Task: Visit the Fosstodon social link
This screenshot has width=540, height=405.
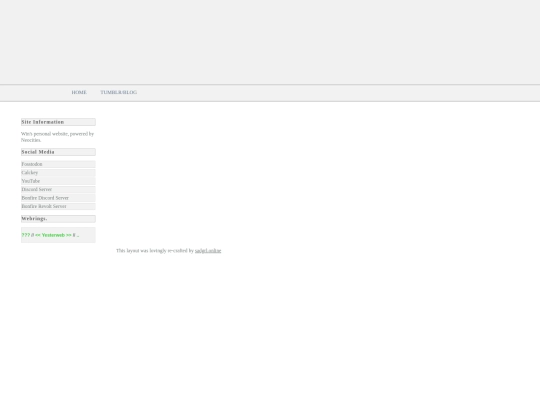Action: tap(58, 164)
